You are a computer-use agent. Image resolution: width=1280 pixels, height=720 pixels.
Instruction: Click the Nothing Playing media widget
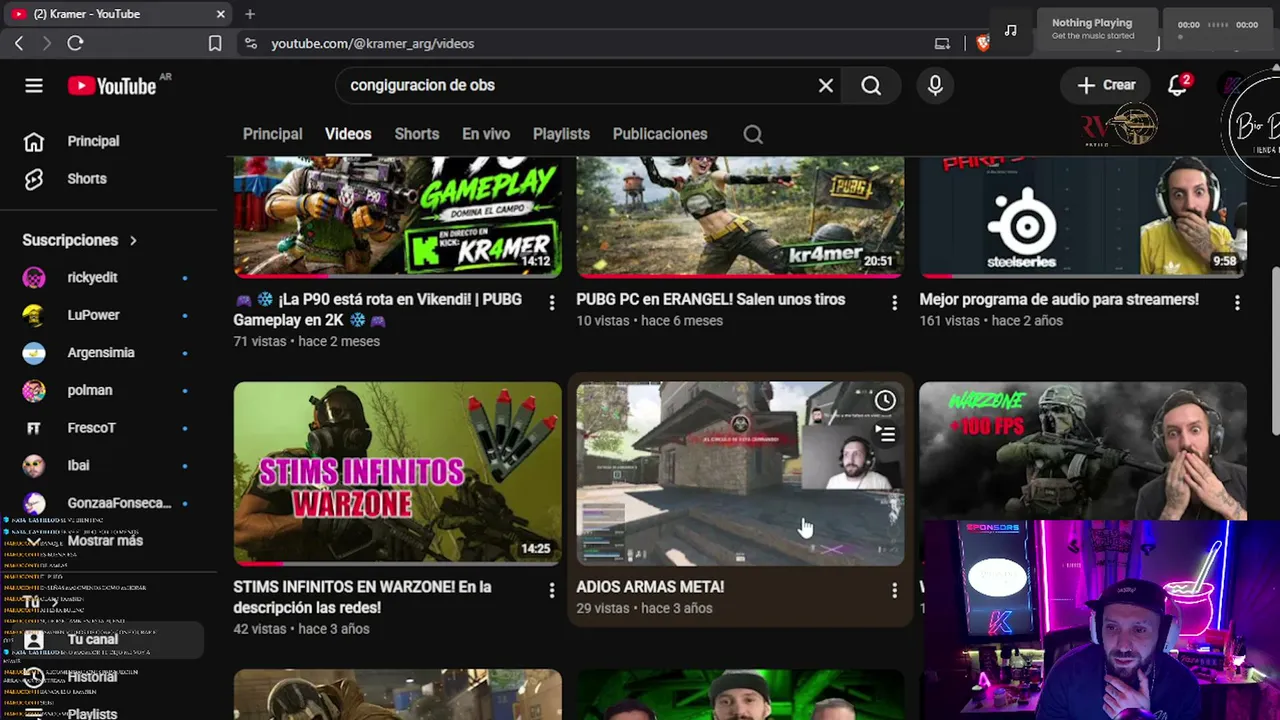[1098, 29]
